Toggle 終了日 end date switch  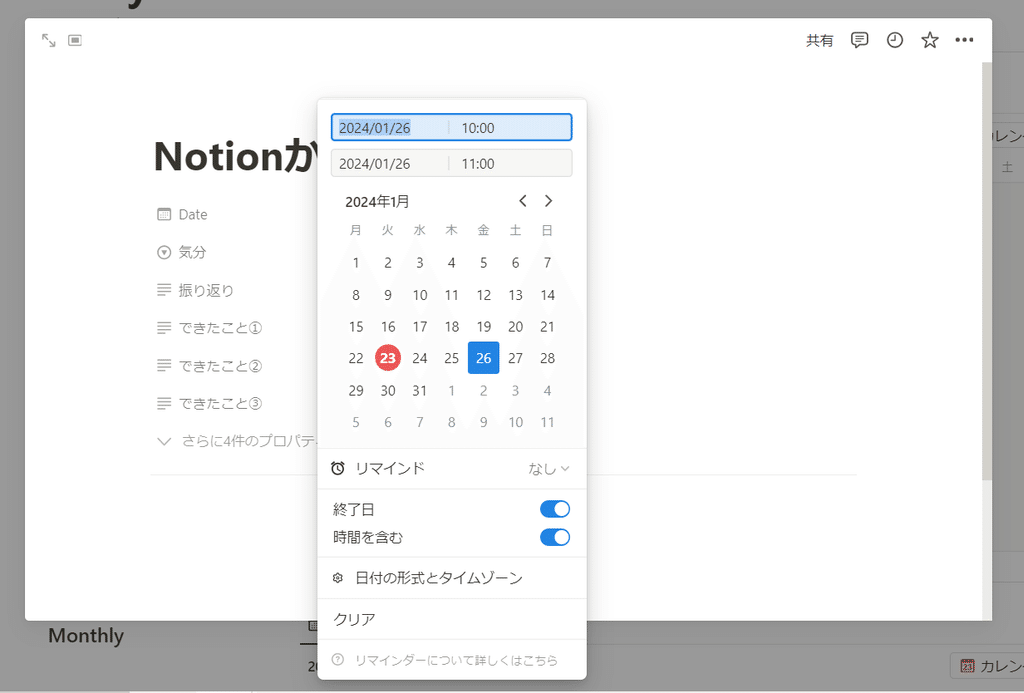555,509
